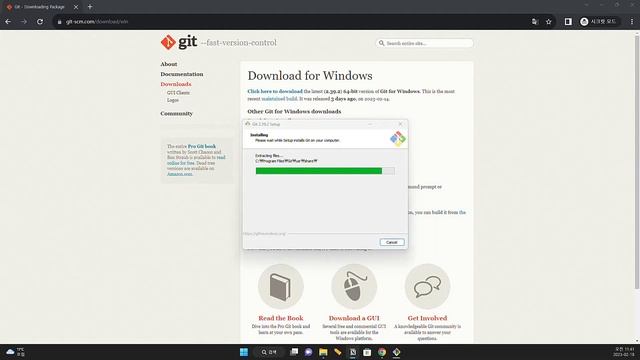Open the Windows Start menu
This screenshot has height=360, width=640.
click(244, 352)
